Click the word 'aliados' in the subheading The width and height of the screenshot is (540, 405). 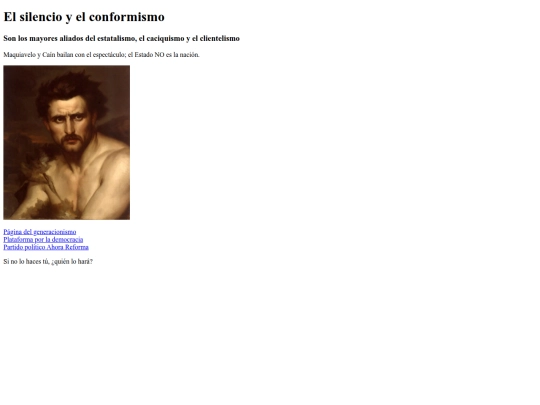[x=71, y=38]
